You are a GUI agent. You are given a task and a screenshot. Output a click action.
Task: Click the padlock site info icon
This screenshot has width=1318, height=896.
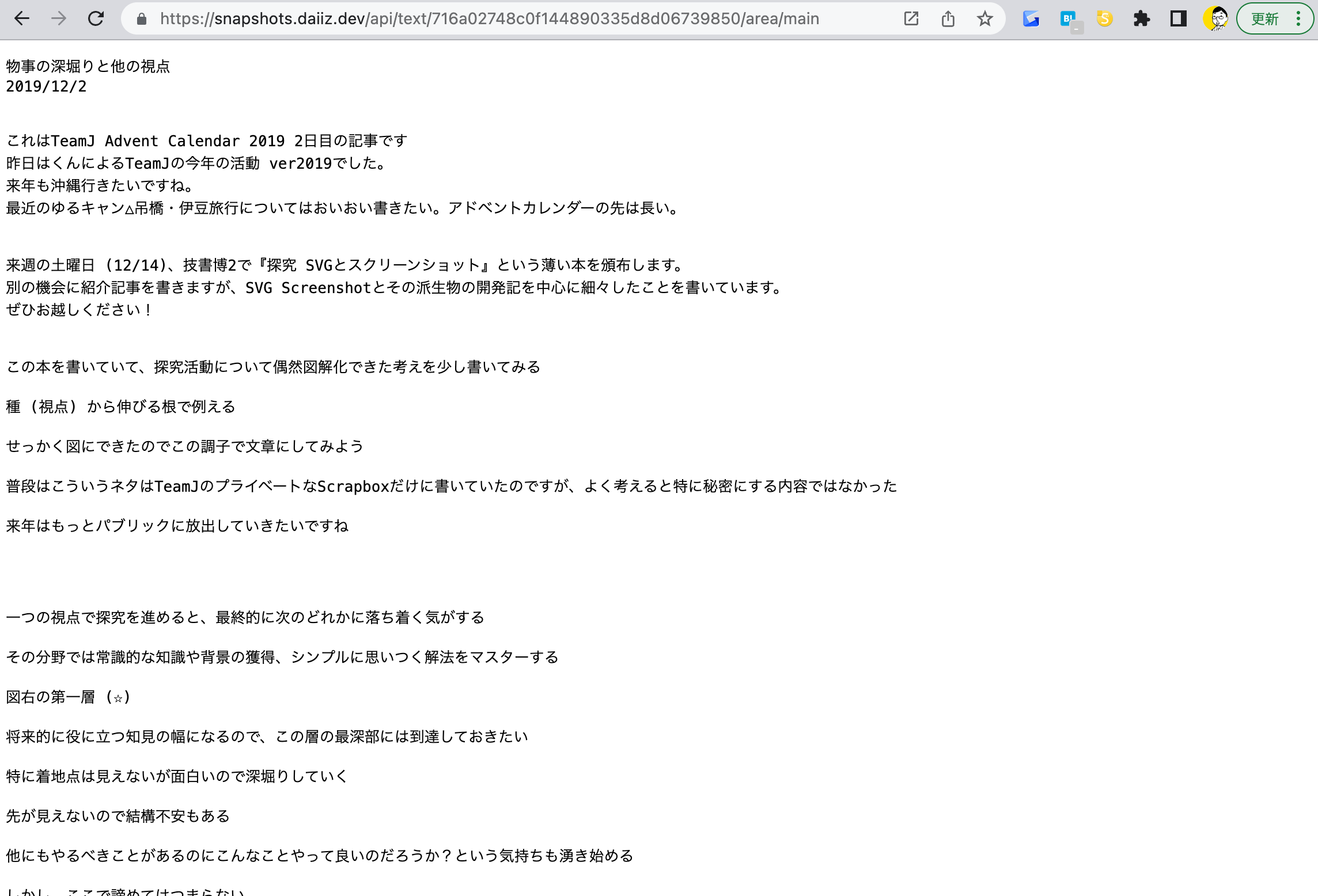tap(142, 19)
